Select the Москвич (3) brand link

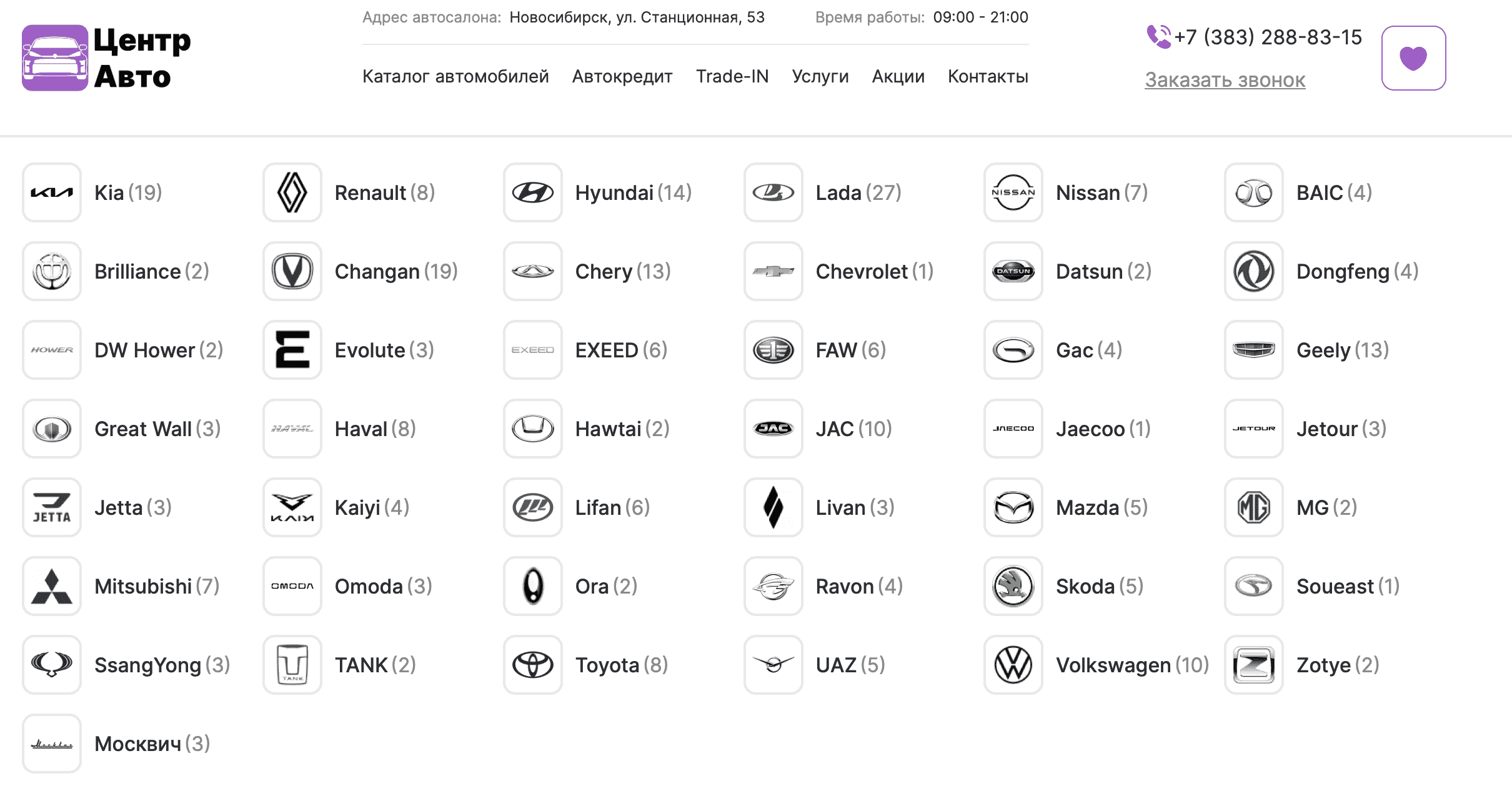152,744
